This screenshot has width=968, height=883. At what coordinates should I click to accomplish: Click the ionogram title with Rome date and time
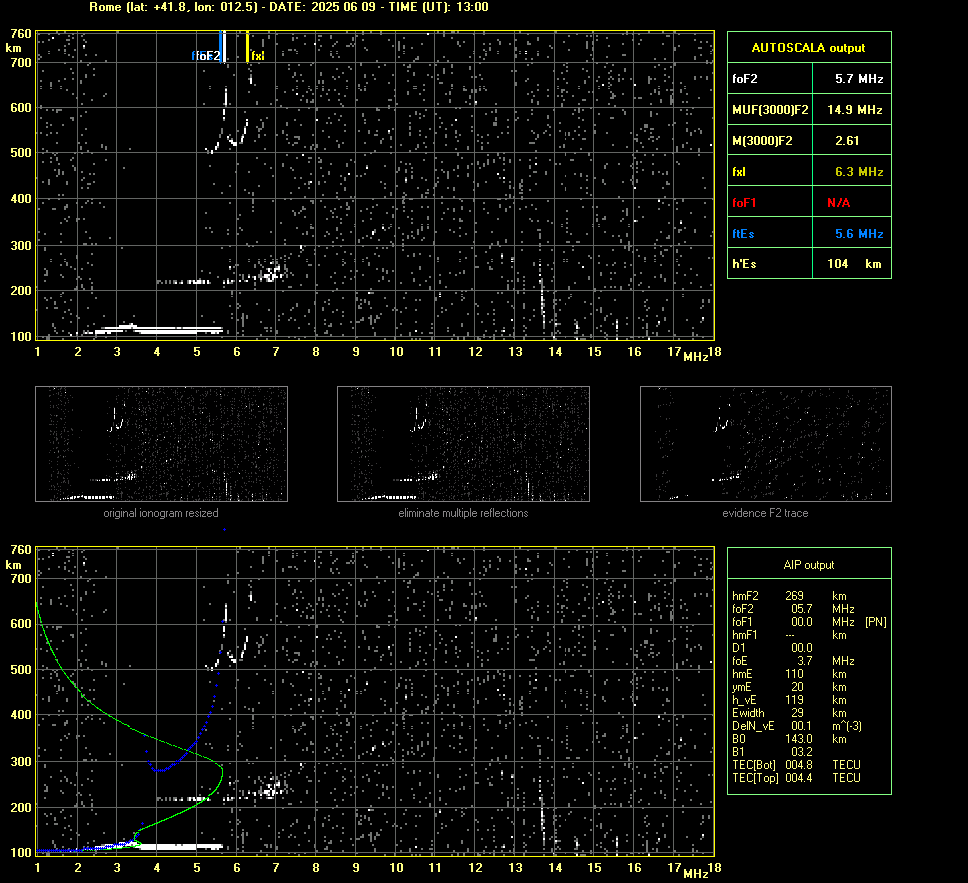pyautogui.click(x=289, y=7)
